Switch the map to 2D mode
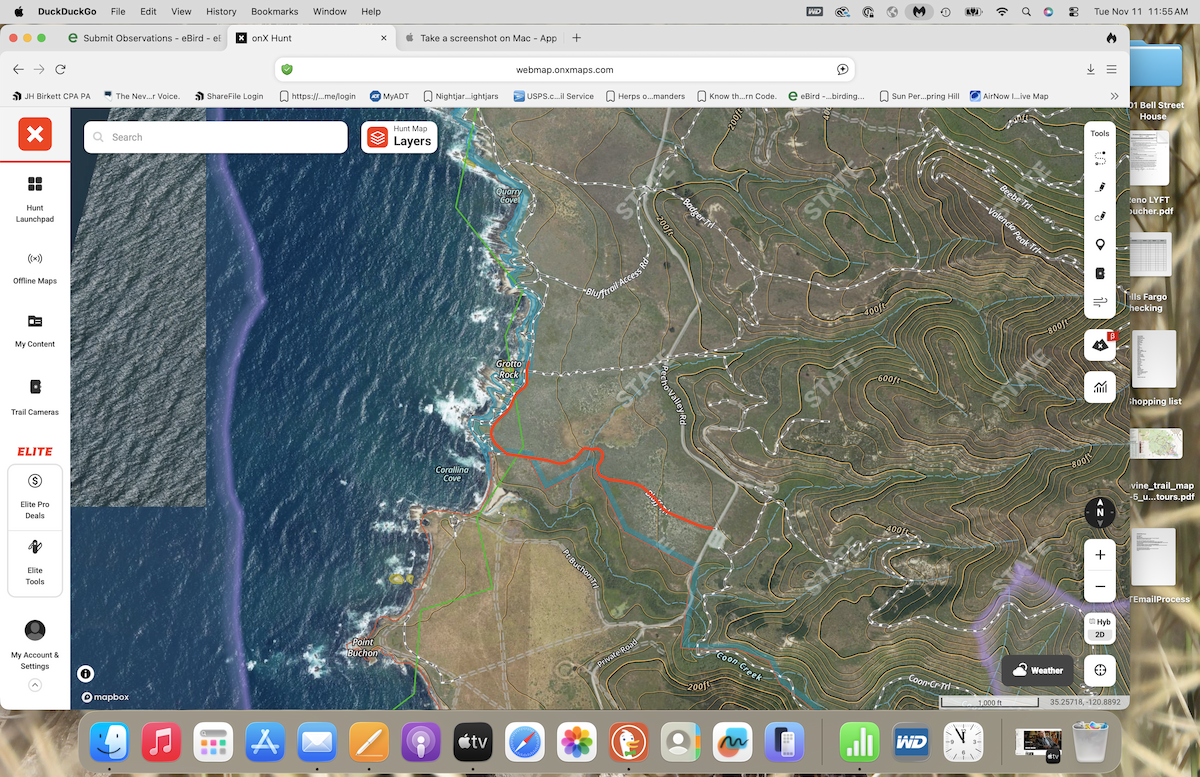This screenshot has width=1200, height=777. pyautogui.click(x=1099, y=633)
